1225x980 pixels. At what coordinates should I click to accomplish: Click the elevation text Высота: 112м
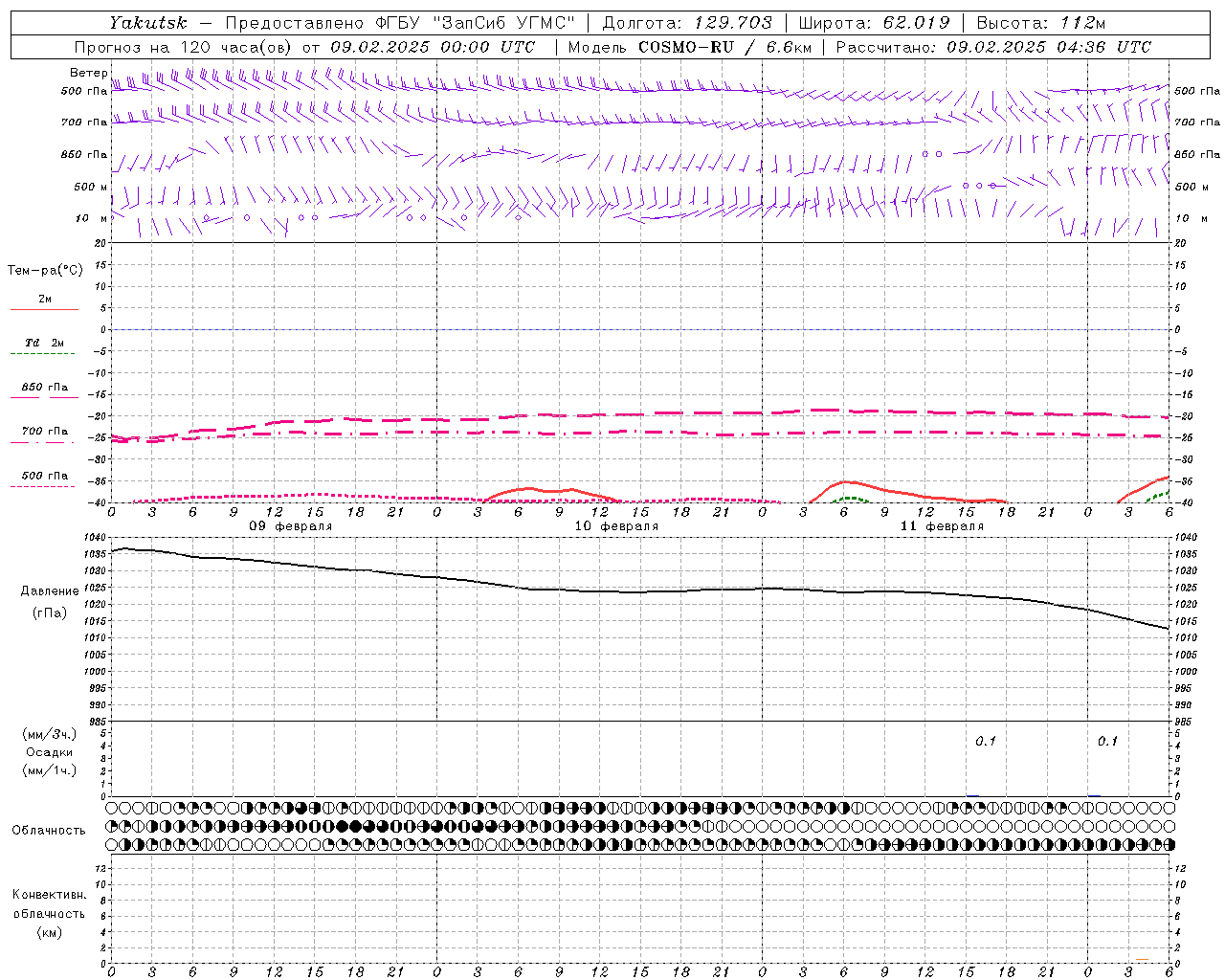(x=1041, y=23)
